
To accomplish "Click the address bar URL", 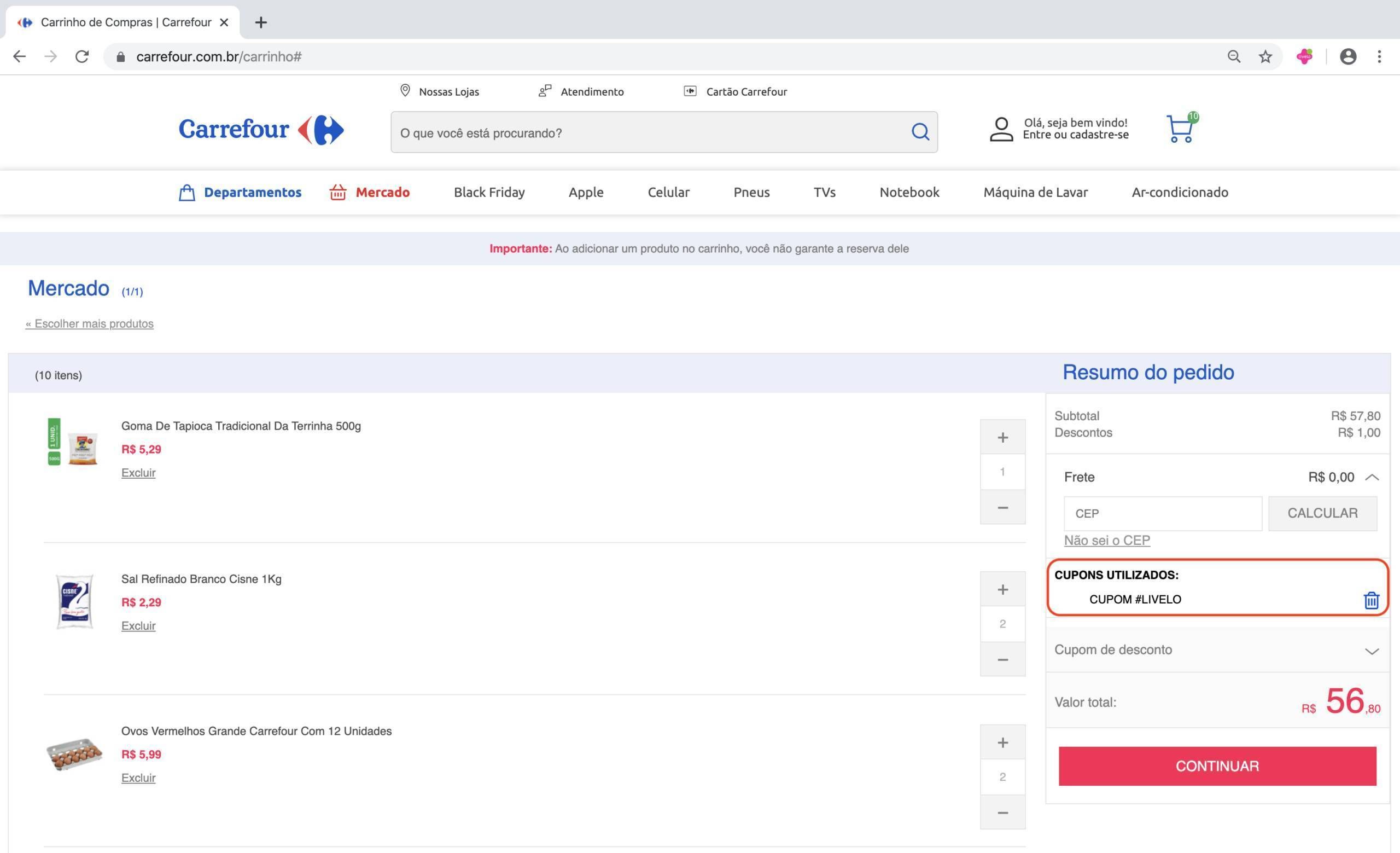I will (219, 57).
